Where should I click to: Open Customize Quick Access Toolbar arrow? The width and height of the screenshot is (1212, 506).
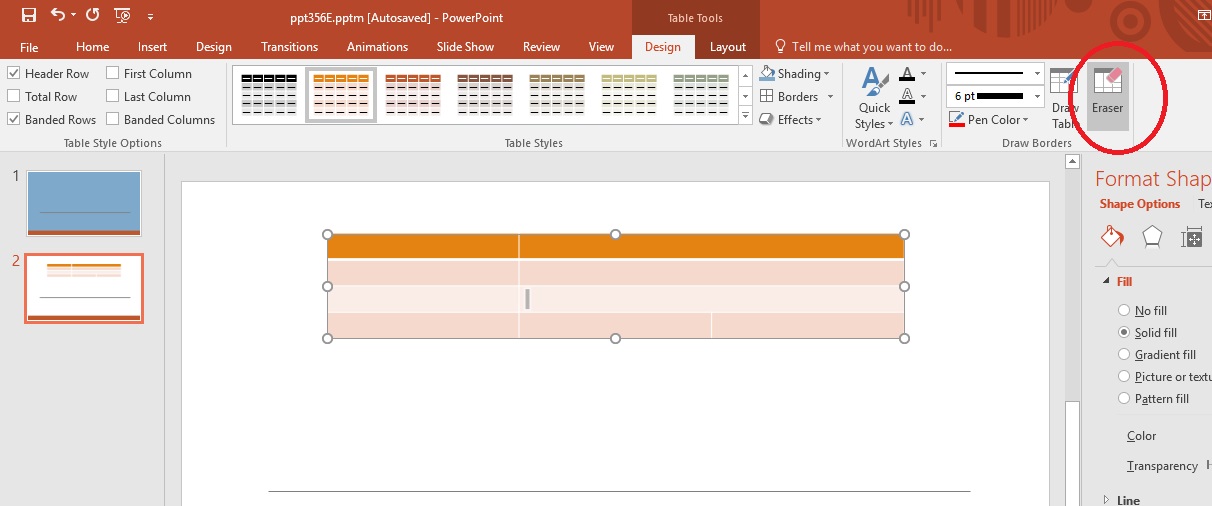tap(150, 16)
